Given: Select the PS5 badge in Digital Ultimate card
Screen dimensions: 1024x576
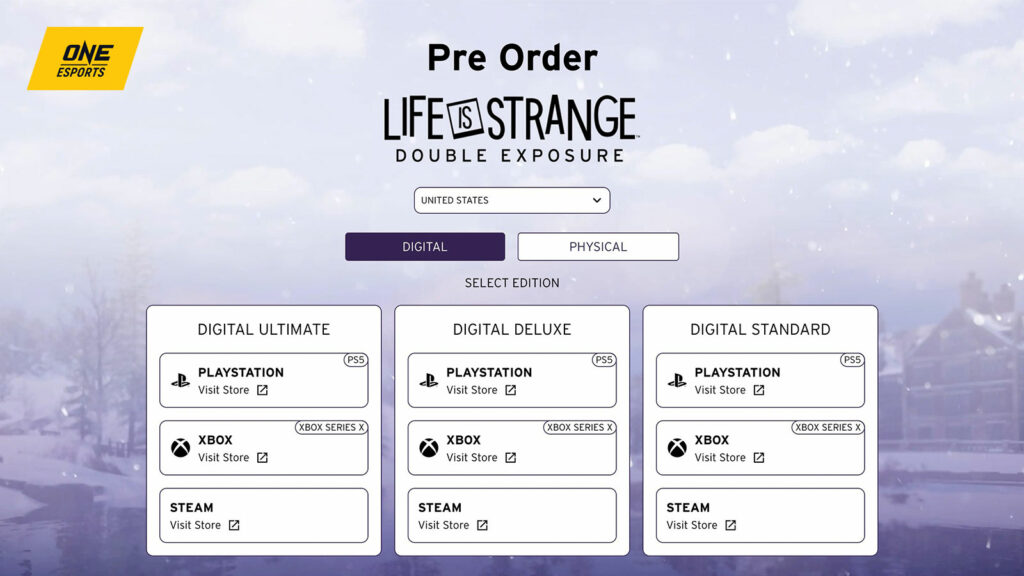Looking at the screenshot, I should (355, 359).
